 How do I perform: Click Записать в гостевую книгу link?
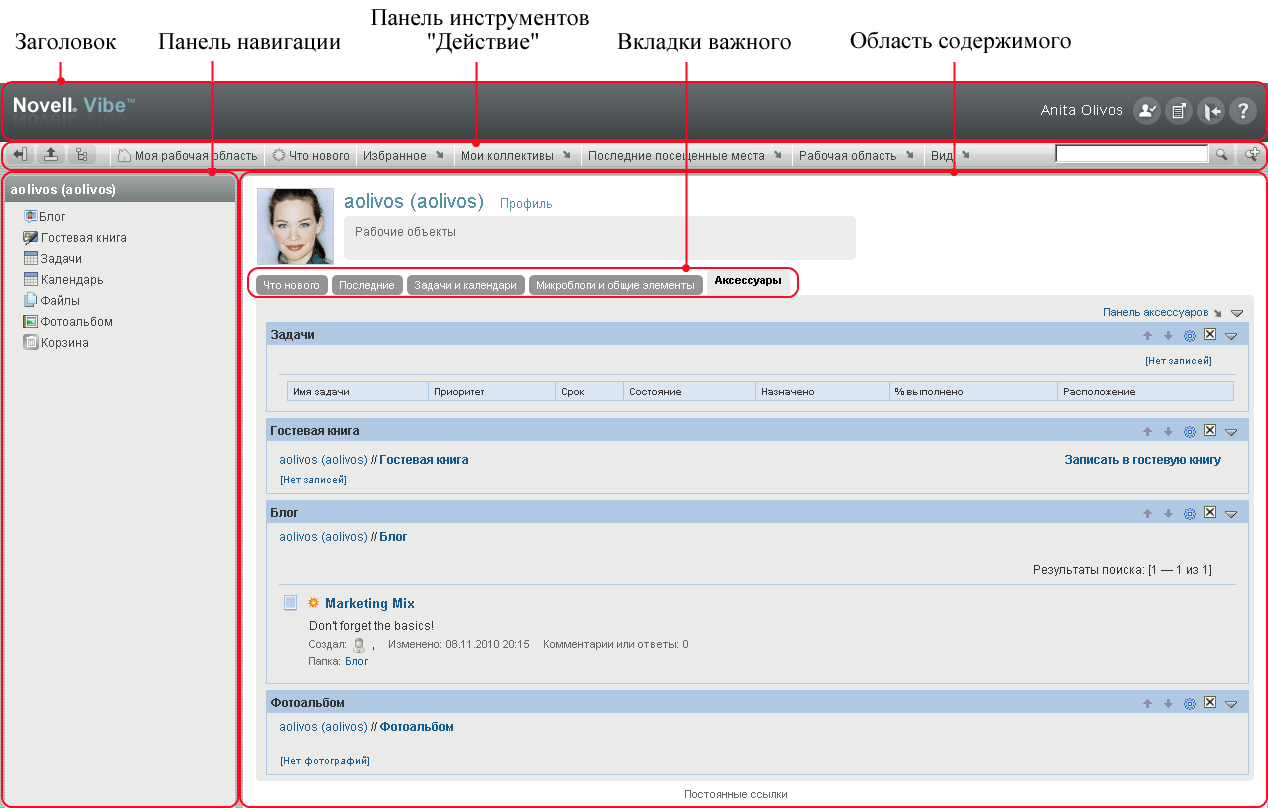click(x=1142, y=460)
